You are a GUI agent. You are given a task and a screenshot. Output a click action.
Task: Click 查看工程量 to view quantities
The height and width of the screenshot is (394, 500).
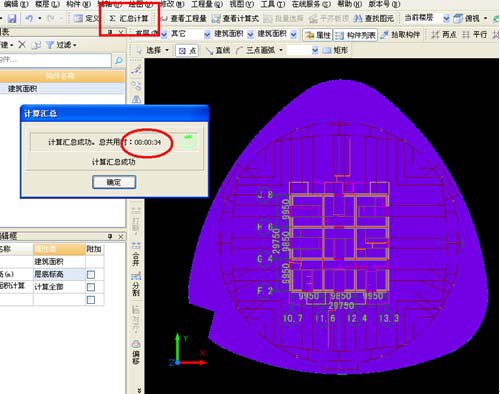pyautogui.click(x=184, y=19)
